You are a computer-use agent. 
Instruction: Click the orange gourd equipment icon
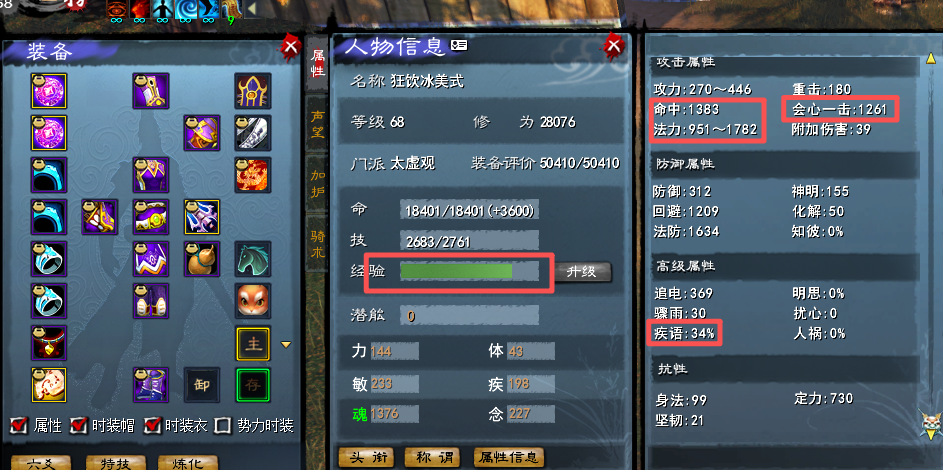(x=202, y=259)
